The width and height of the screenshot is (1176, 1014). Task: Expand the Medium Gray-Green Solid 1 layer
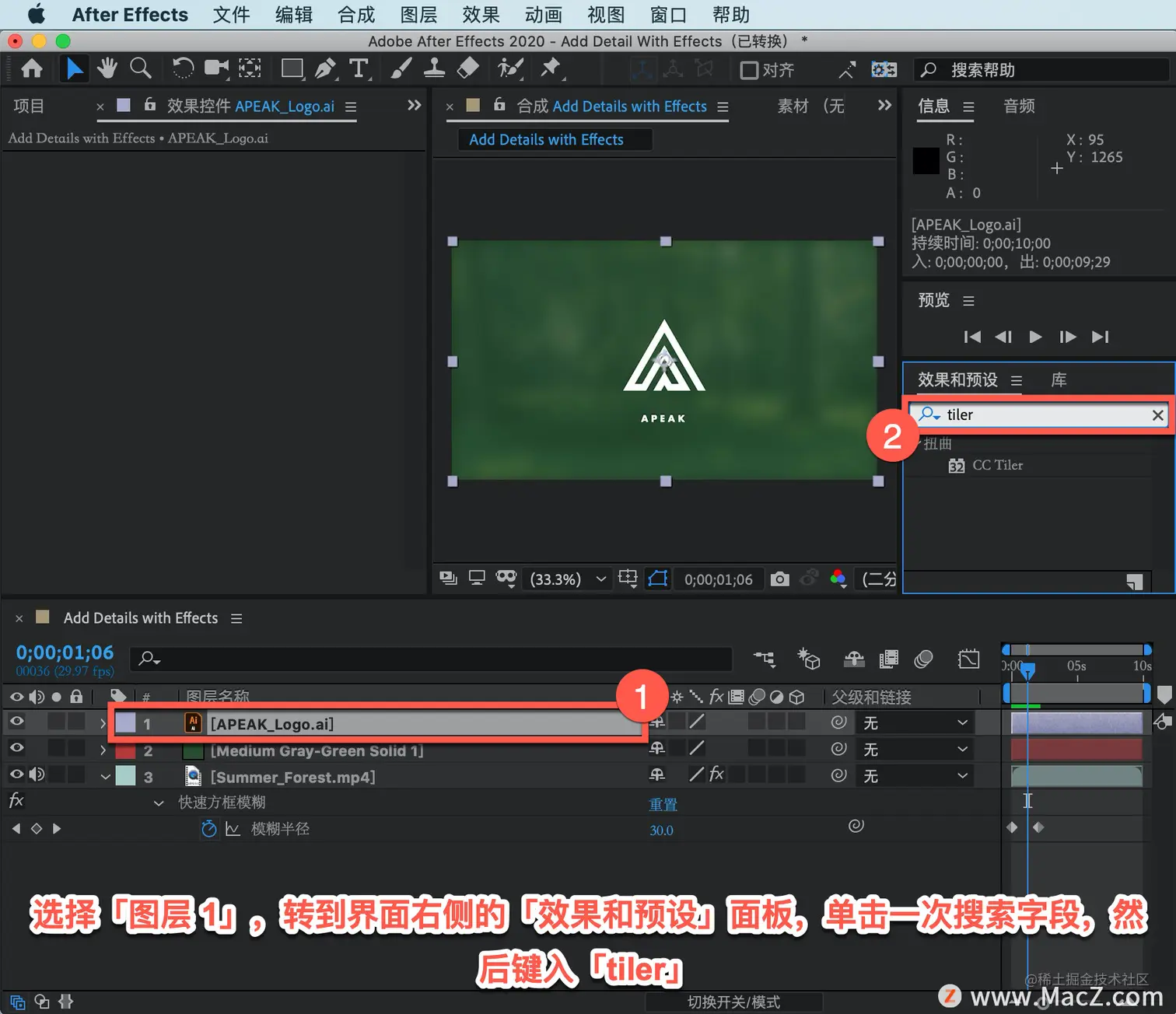pyautogui.click(x=103, y=750)
